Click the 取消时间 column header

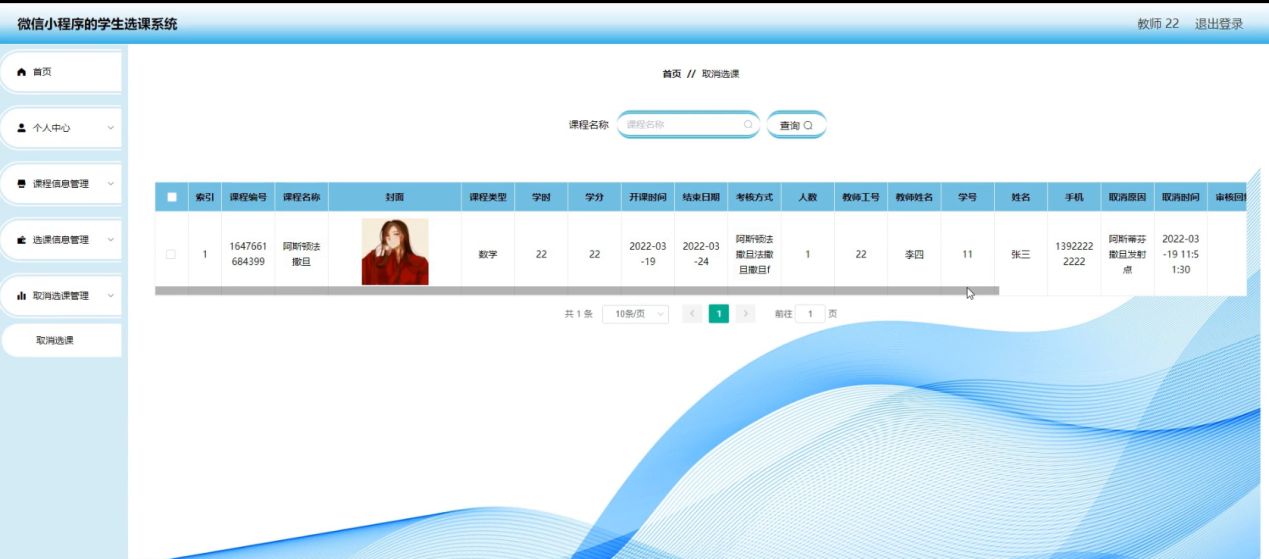click(x=1181, y=197)
